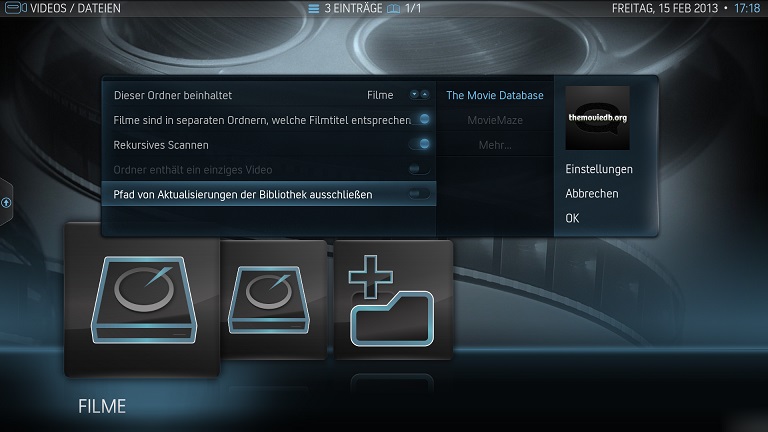Click 'Rekursives Scannen' label text
The height and width of the screenshot is (432, 768).
[161, 145]
